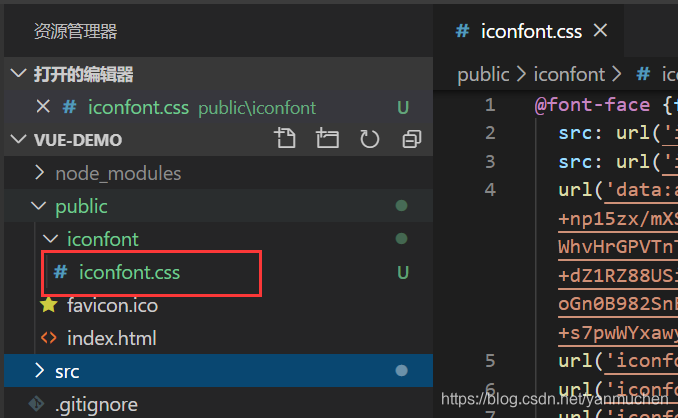
Task: Click line number 5 in the gutter
Action: pyautogui.click(x=490, y=361)
